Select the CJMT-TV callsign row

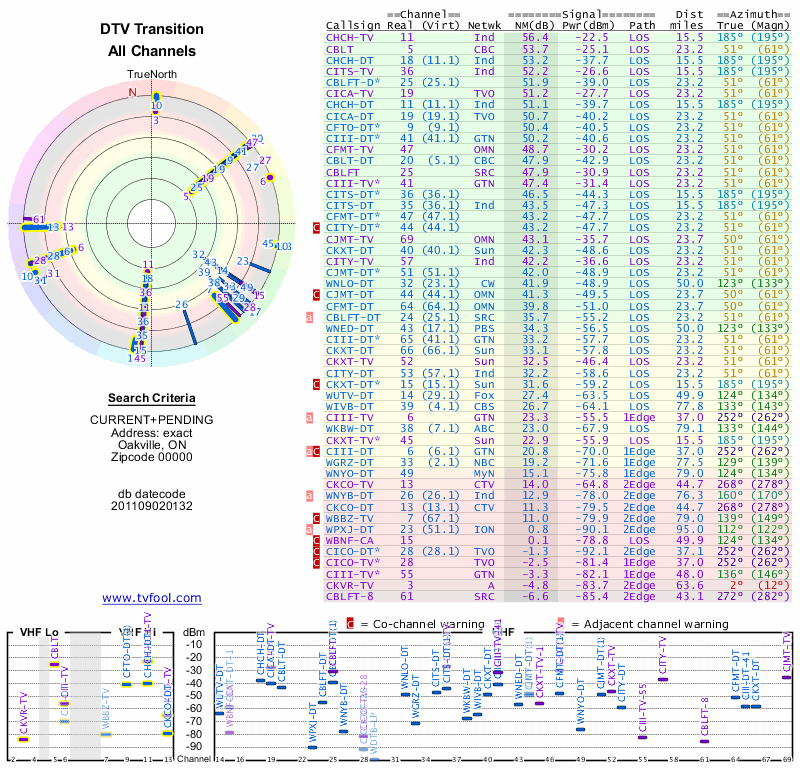click(x=349, y=239)
